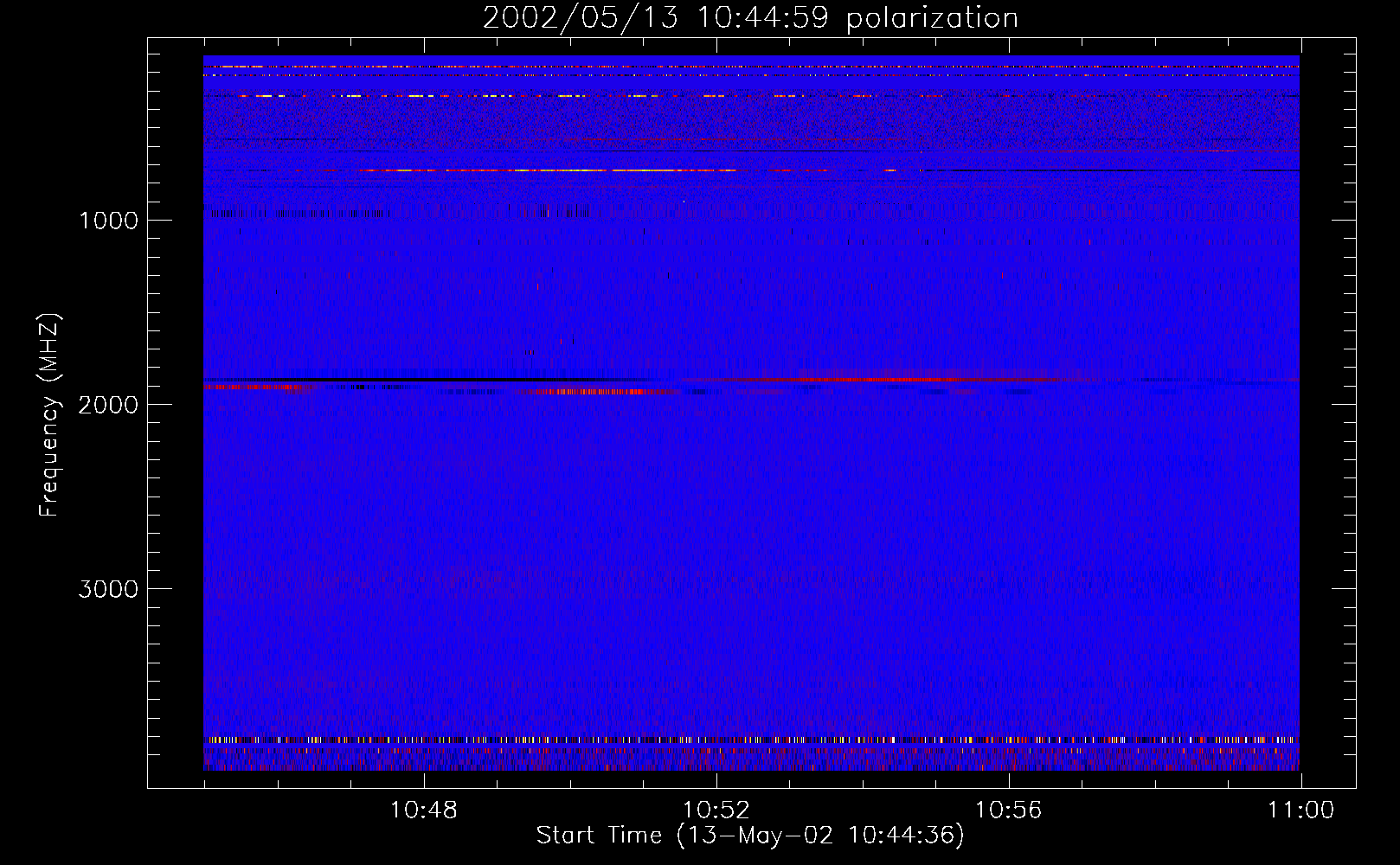Click the 'Start Time (13-May-02 10:44:36)' label
Screen dimensions: 1400x865
750,836
